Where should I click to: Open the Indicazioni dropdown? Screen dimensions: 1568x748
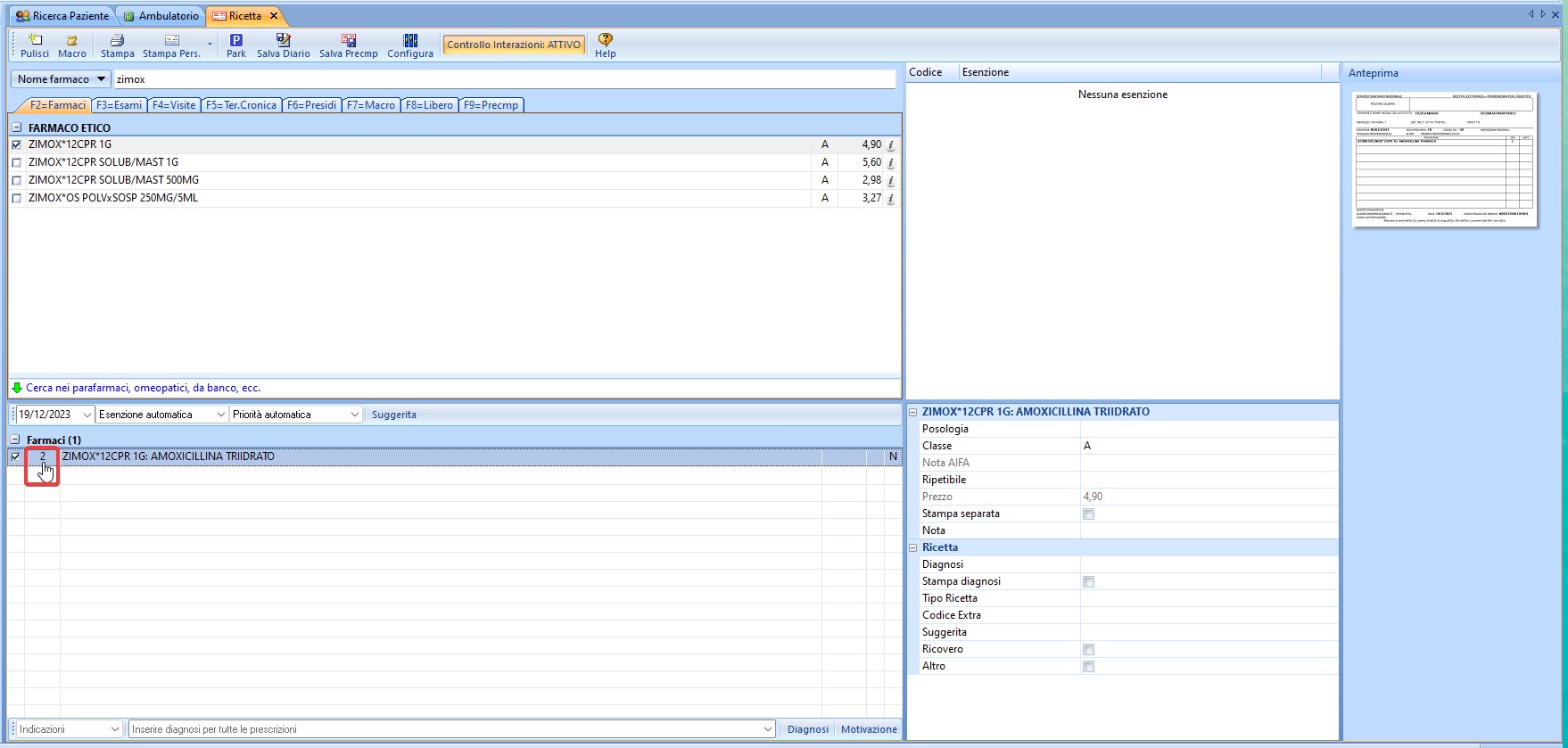tap(114, 729)
